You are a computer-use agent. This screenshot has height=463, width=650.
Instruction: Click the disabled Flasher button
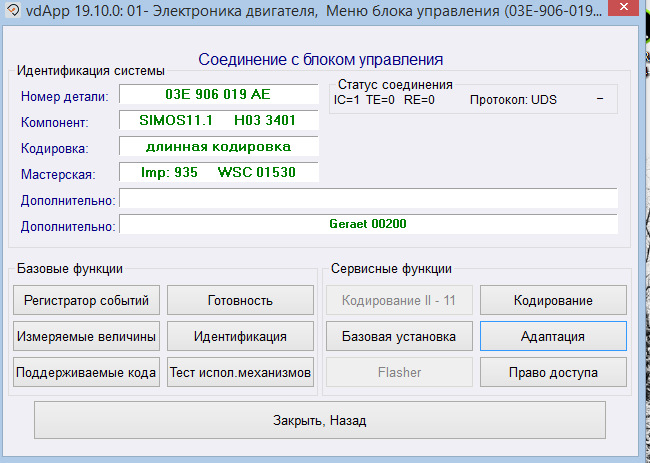click(x=399, y=372)
